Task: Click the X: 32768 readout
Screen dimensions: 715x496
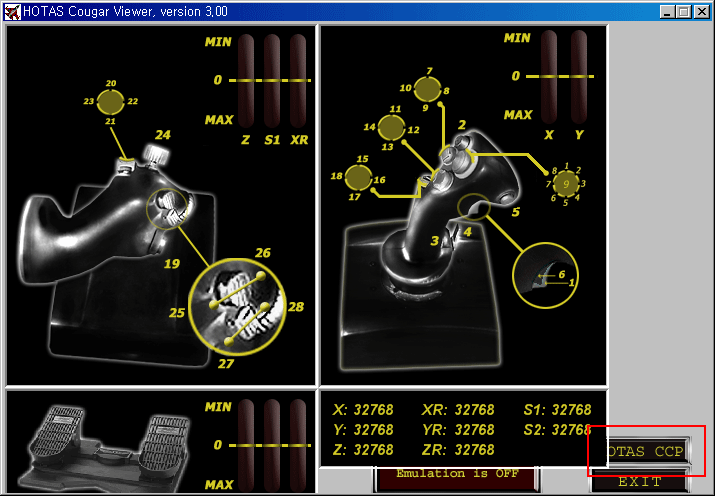Action: tap(363, 410)
